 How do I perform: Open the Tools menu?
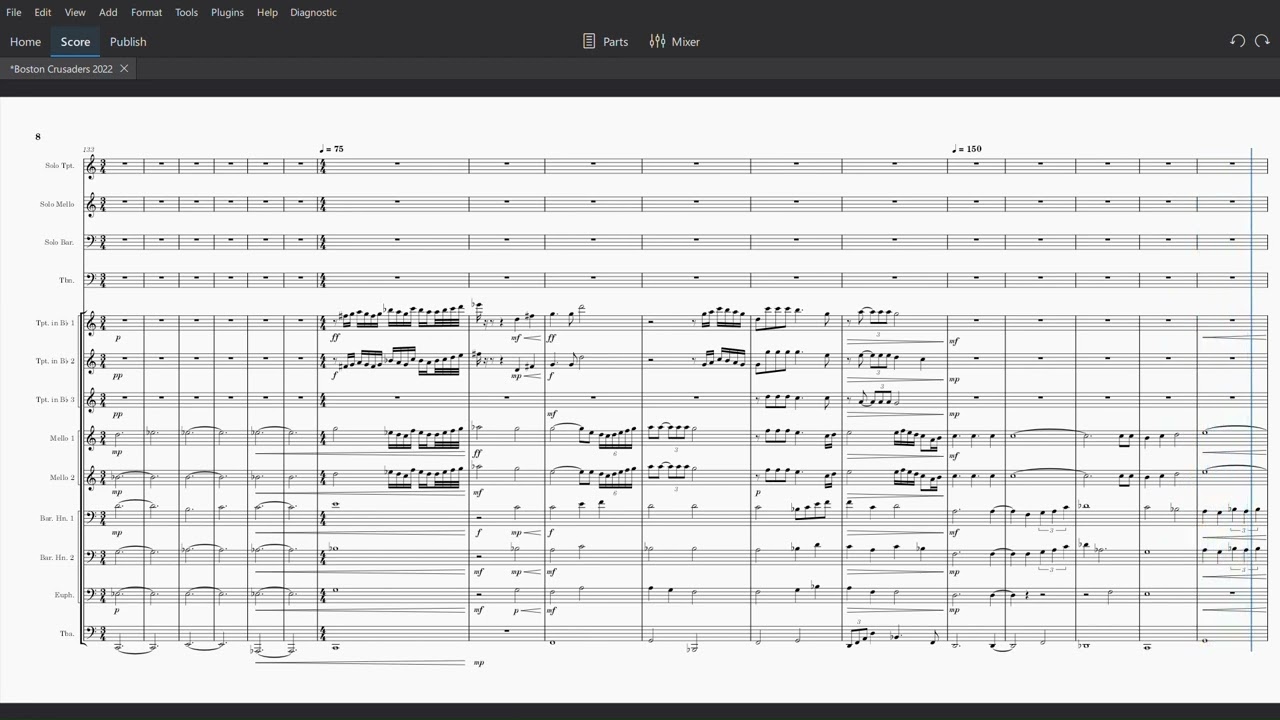(186, 12)
